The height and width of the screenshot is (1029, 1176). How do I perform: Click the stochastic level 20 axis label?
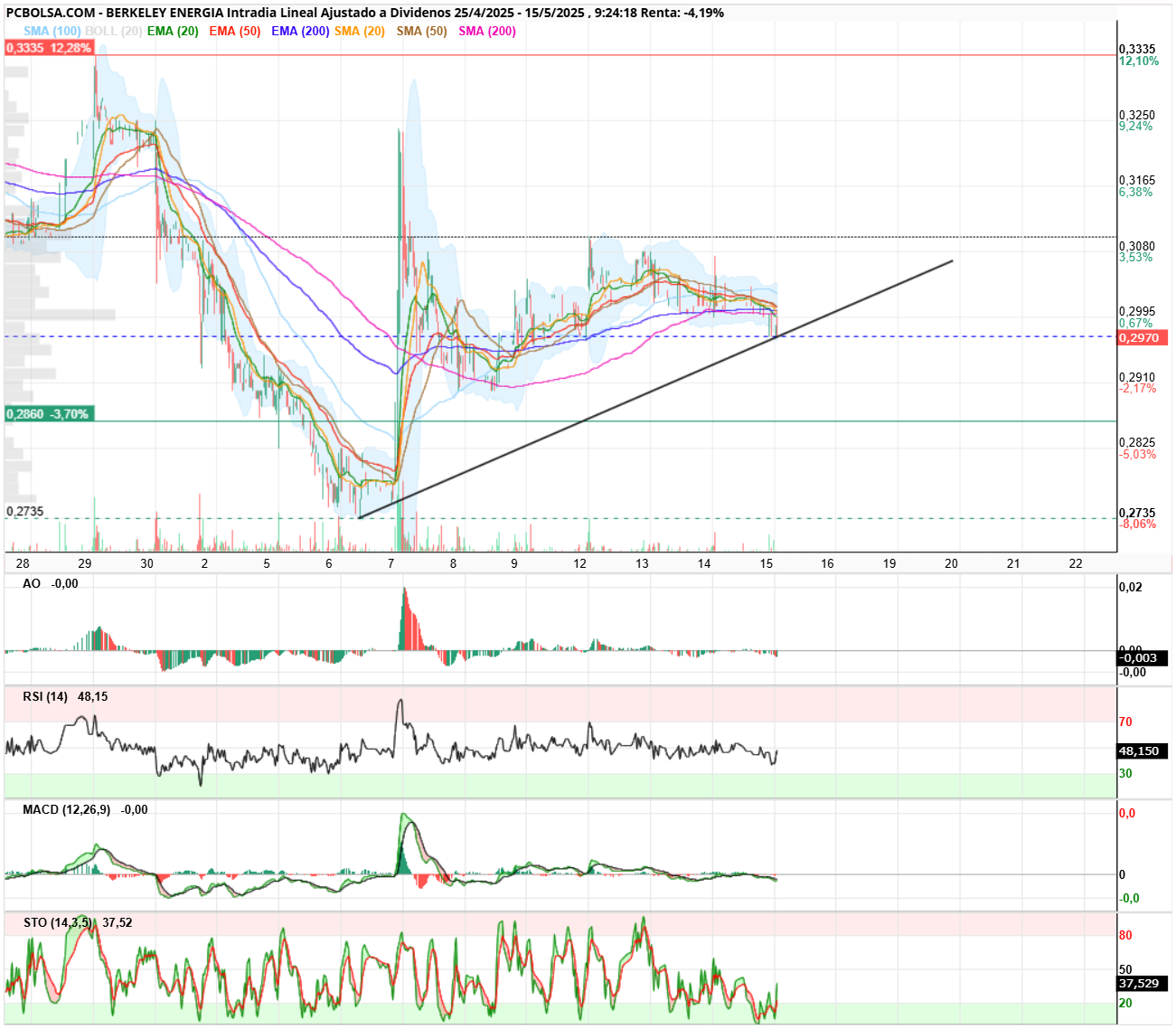[x=1125, y=1003]
